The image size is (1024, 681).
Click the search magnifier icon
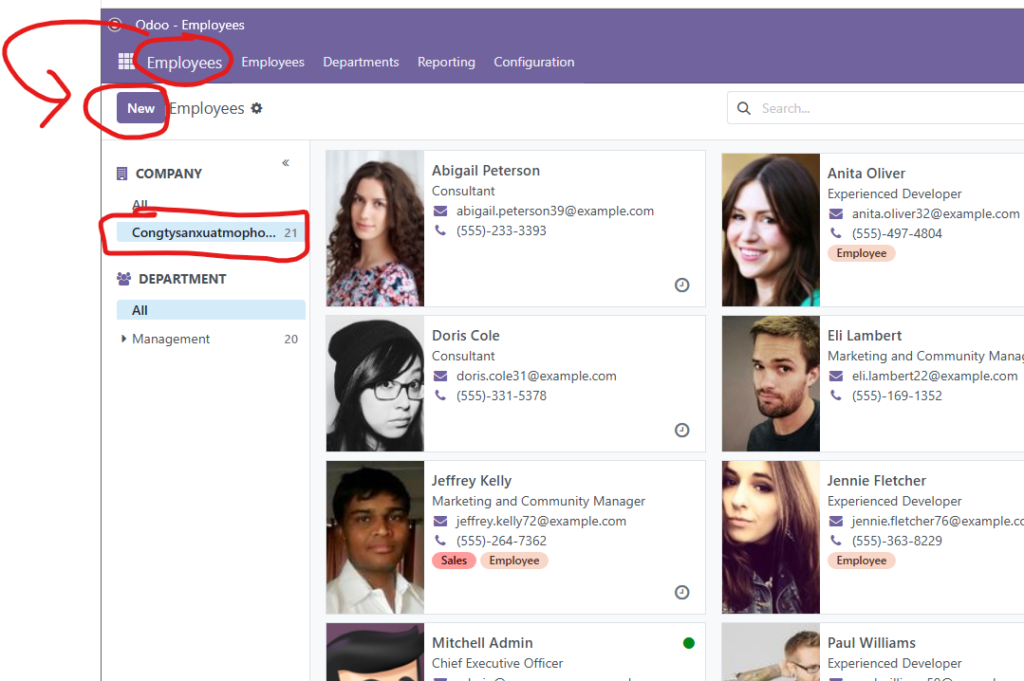click(x=744, y=108)
